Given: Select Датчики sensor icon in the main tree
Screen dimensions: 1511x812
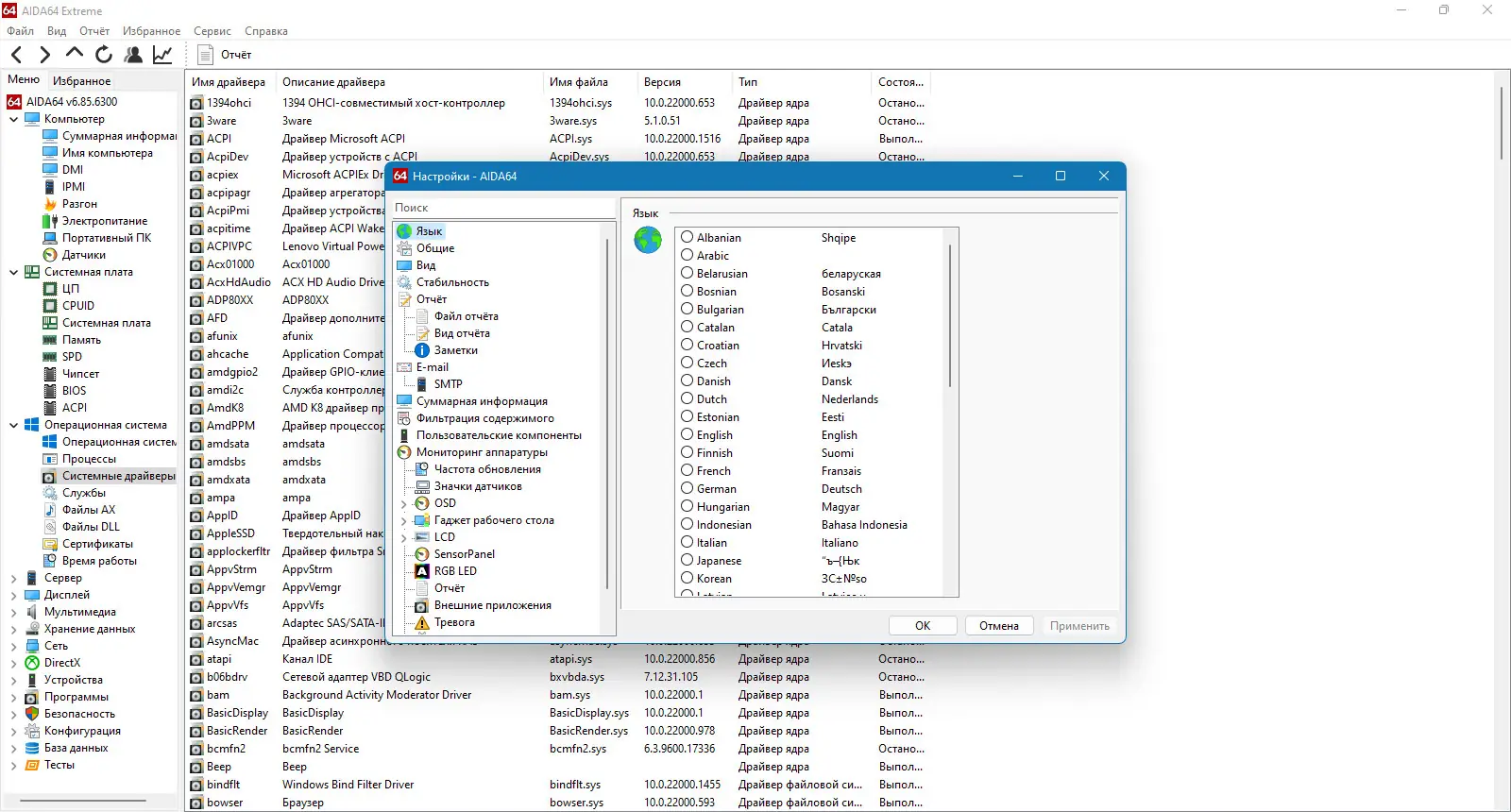Looking at the screenshot, I should pyautogui.click(x=51, y=255).
